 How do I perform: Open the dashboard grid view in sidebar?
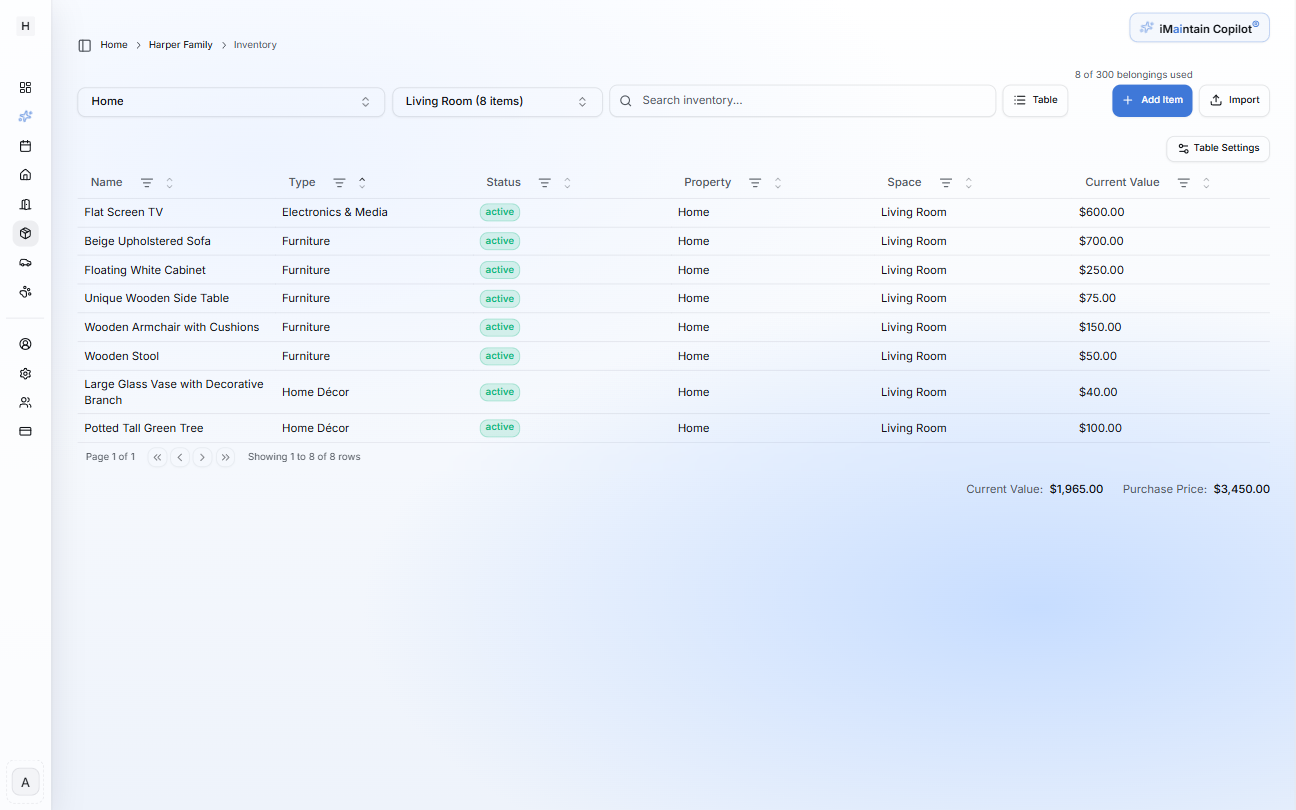tap(25, 87)
